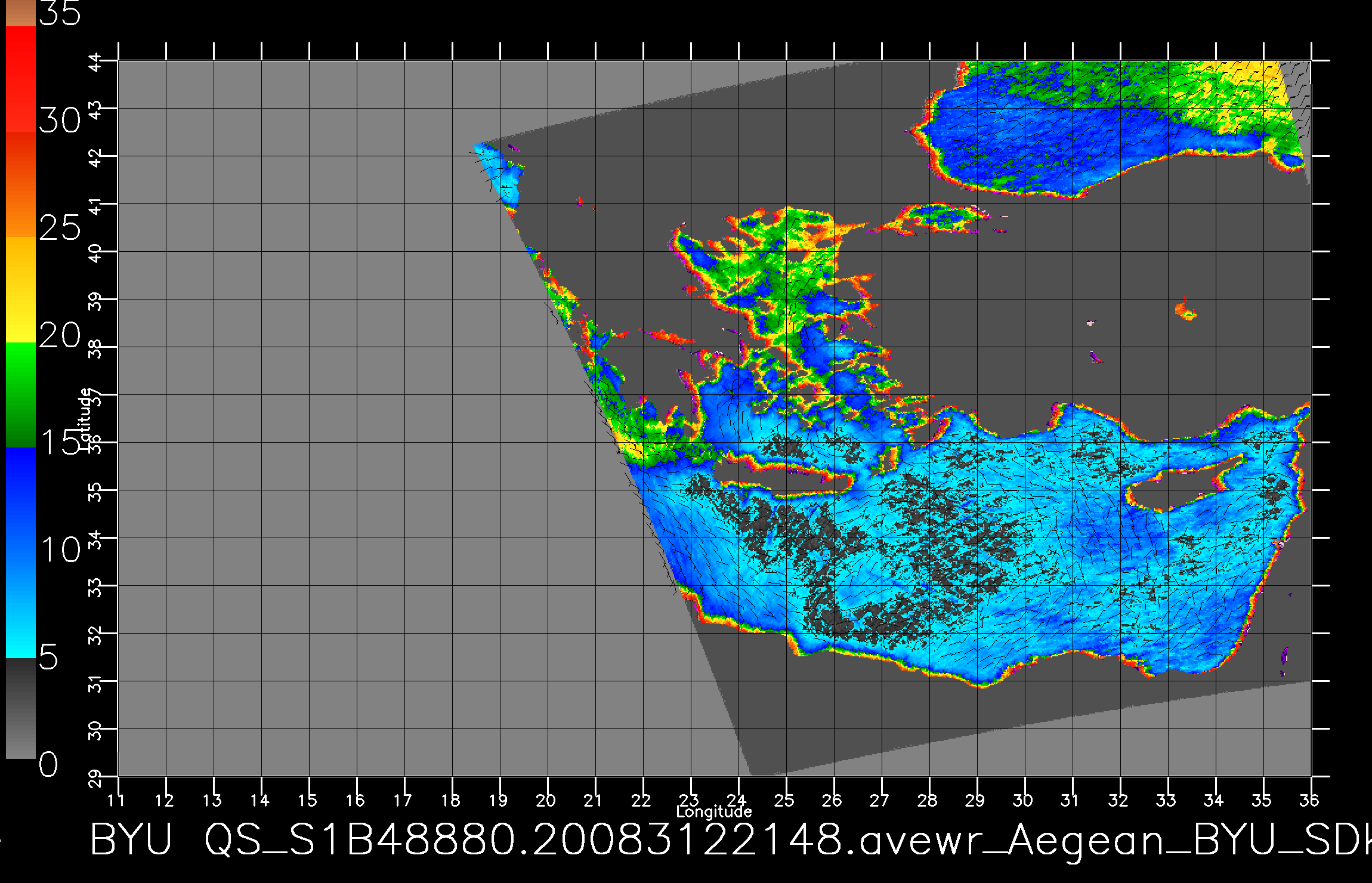1372x883 pixels.
Task: Click longitude tick label 32
Action: pyautogui.click(x=1118, y=800)
